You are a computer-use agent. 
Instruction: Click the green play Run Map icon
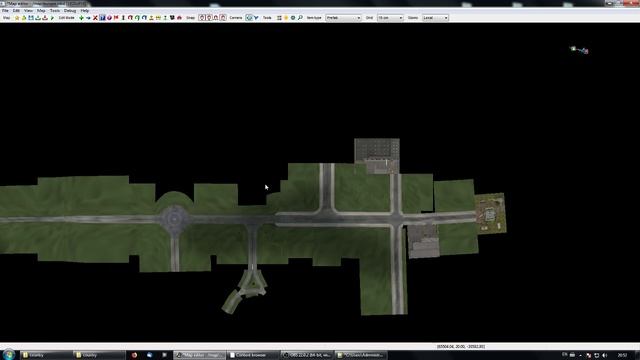[52, 18]
